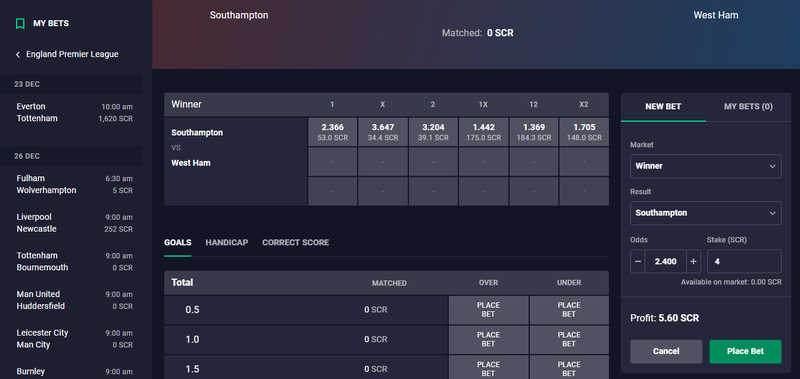The image size is (800, 379).
Task: Select the GOALS tab
Action: coord(178,242)
